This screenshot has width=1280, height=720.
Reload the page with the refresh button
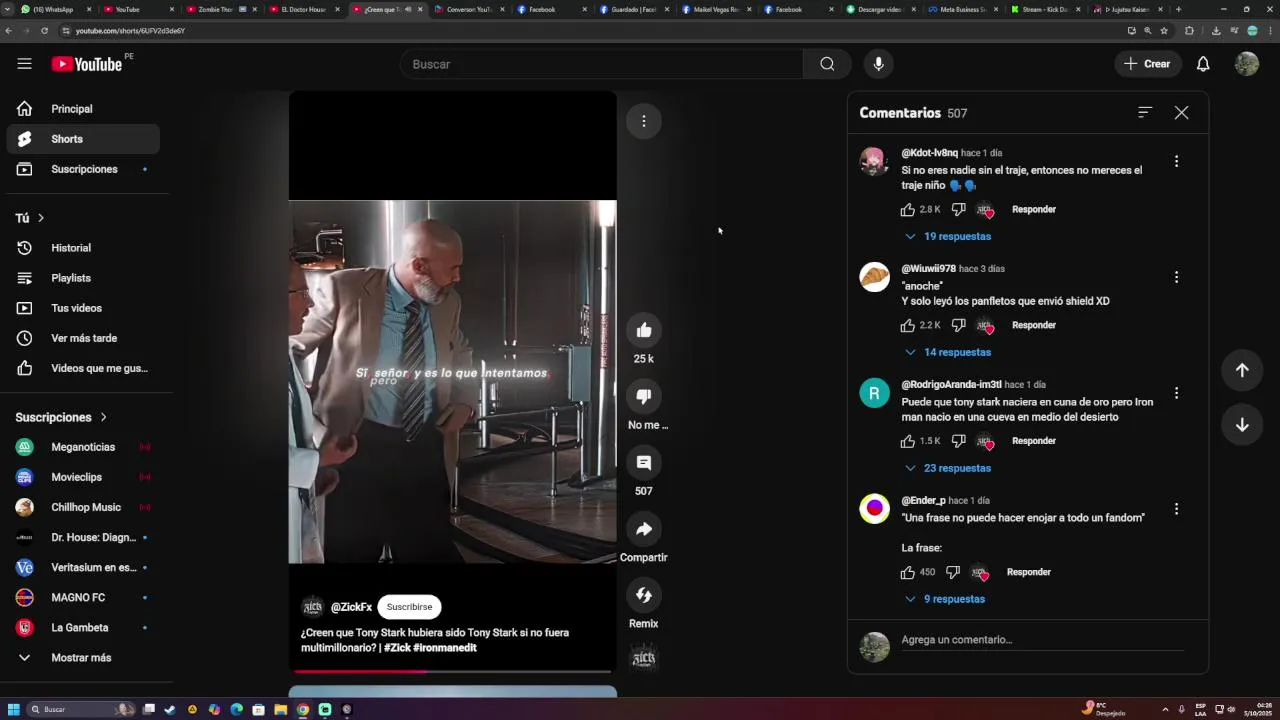(x=44, y=31)
